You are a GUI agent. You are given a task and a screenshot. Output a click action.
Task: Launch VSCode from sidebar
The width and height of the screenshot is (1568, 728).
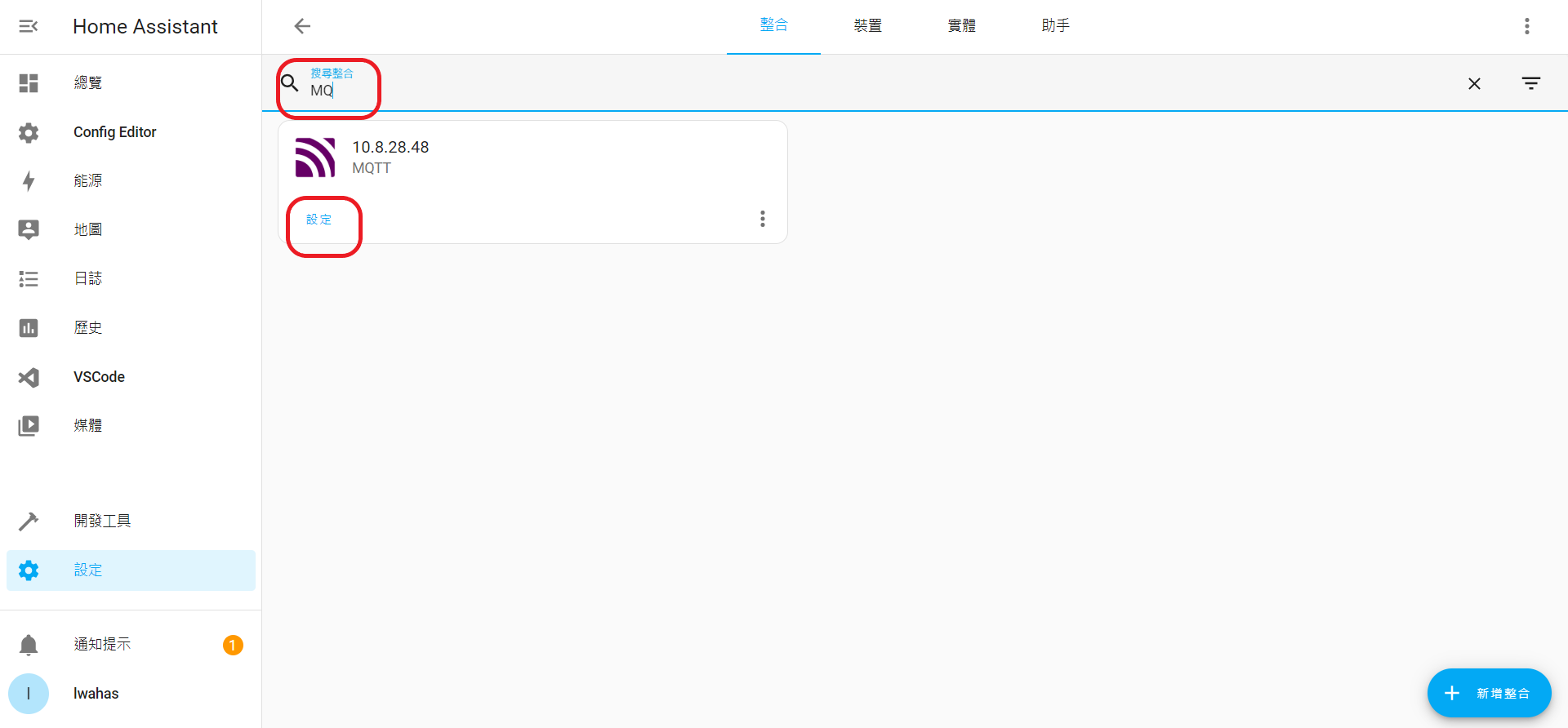[x=99, y=377]
